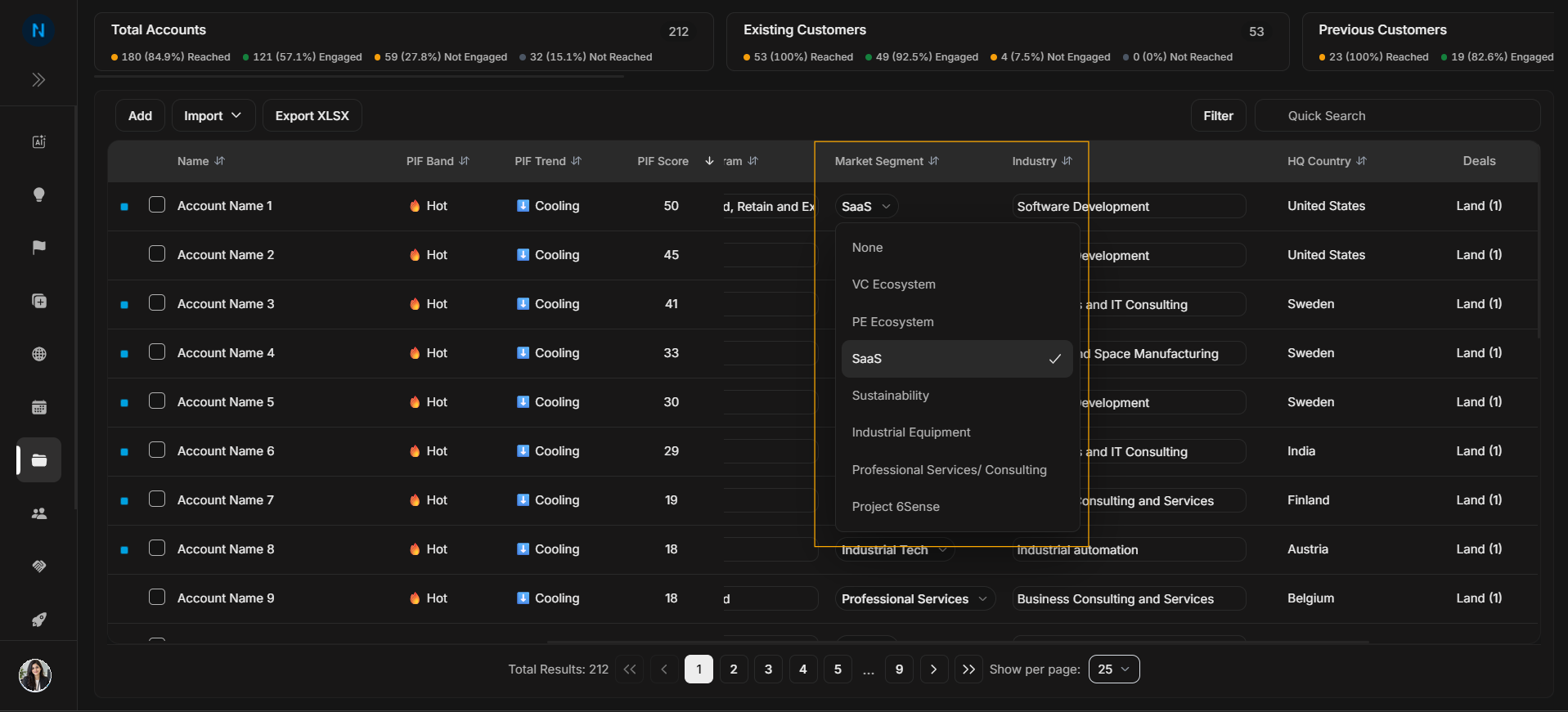Choose None in the segment list

956,248
